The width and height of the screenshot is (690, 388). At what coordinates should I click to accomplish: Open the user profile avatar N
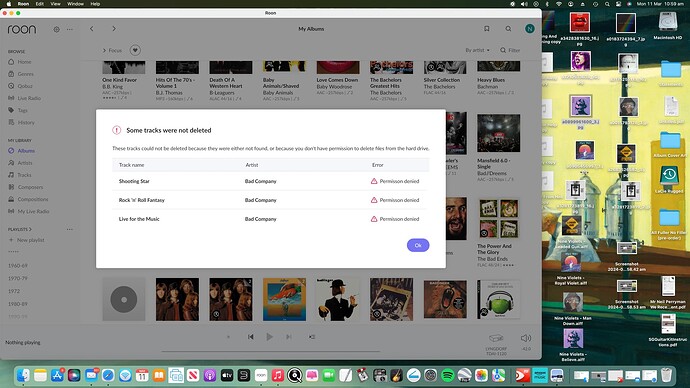tap(530, 29)
